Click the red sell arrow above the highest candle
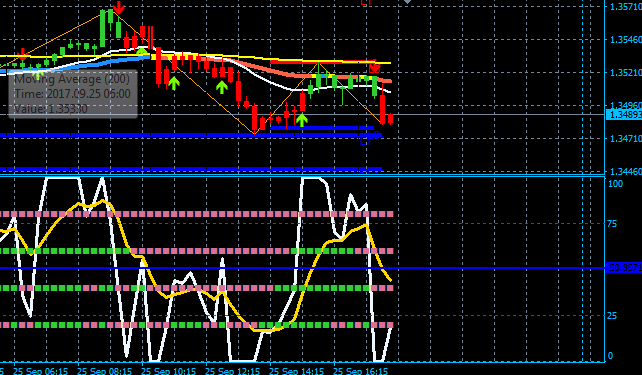 point(119,7)
